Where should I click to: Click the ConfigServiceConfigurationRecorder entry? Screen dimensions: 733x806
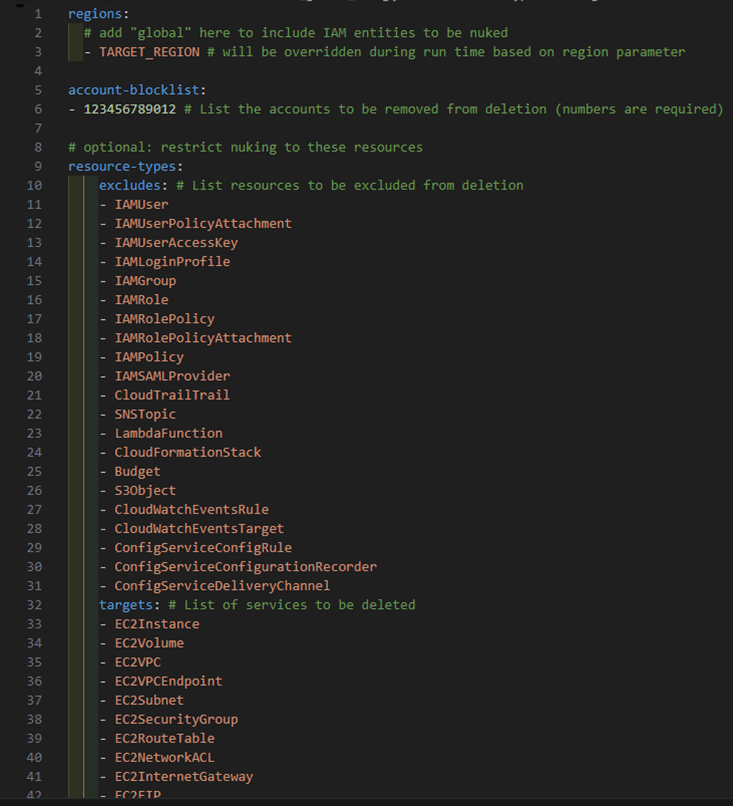[245, 567]
